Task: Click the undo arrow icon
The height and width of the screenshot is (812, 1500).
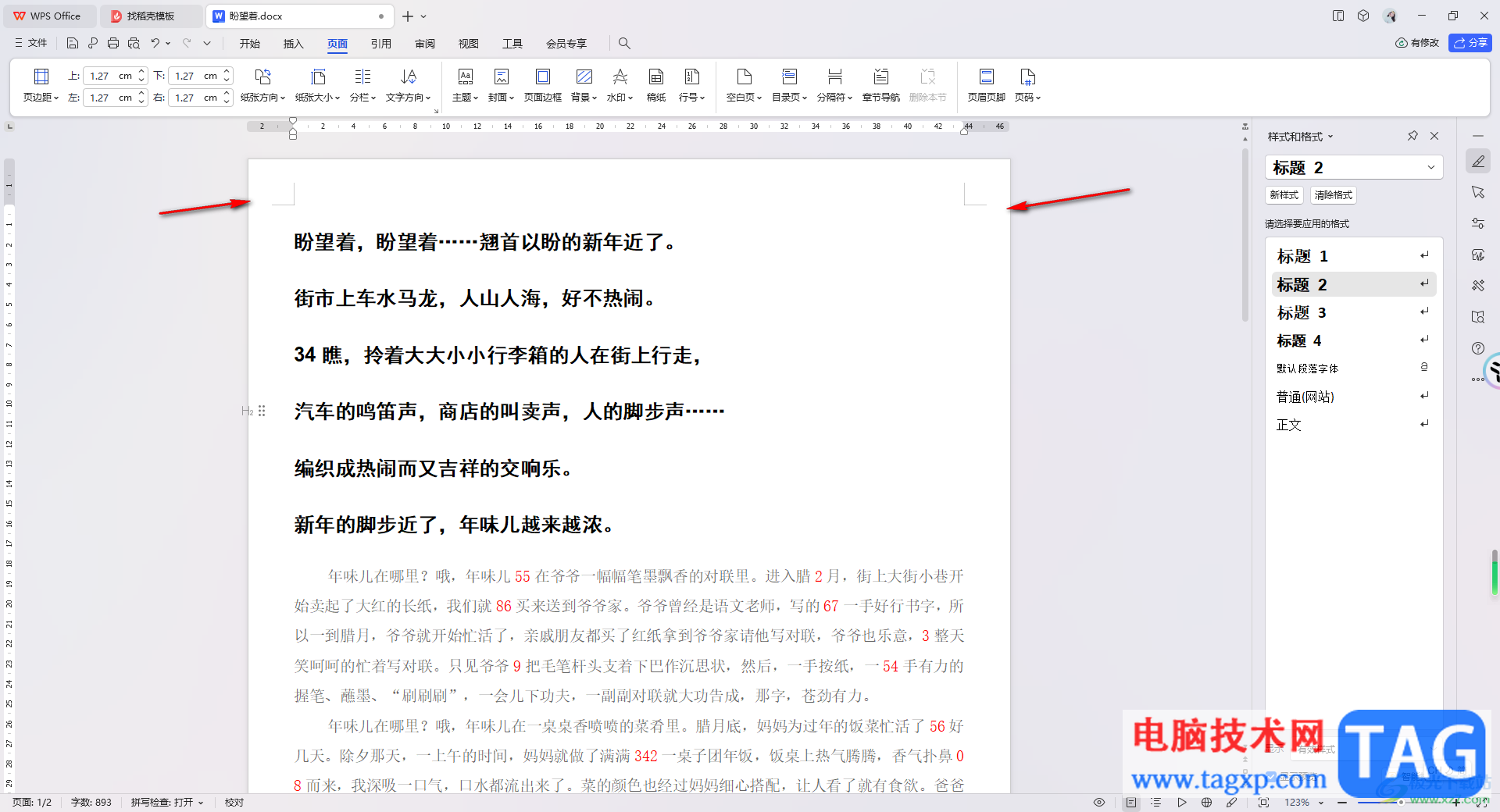Action: click(x=155, y=43)
